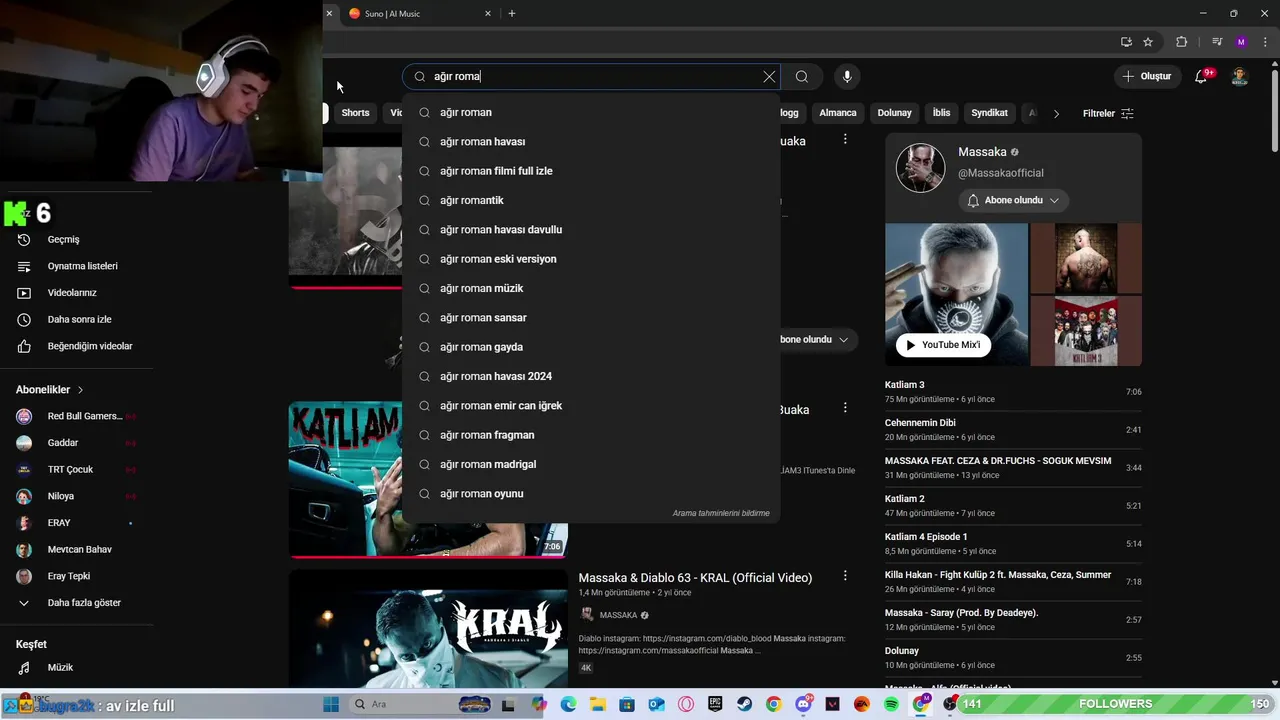The width and height of the screenshot is (1280, 720).
Task: Choose suggestion 'ağır romantik'
Action: [591, 200]
